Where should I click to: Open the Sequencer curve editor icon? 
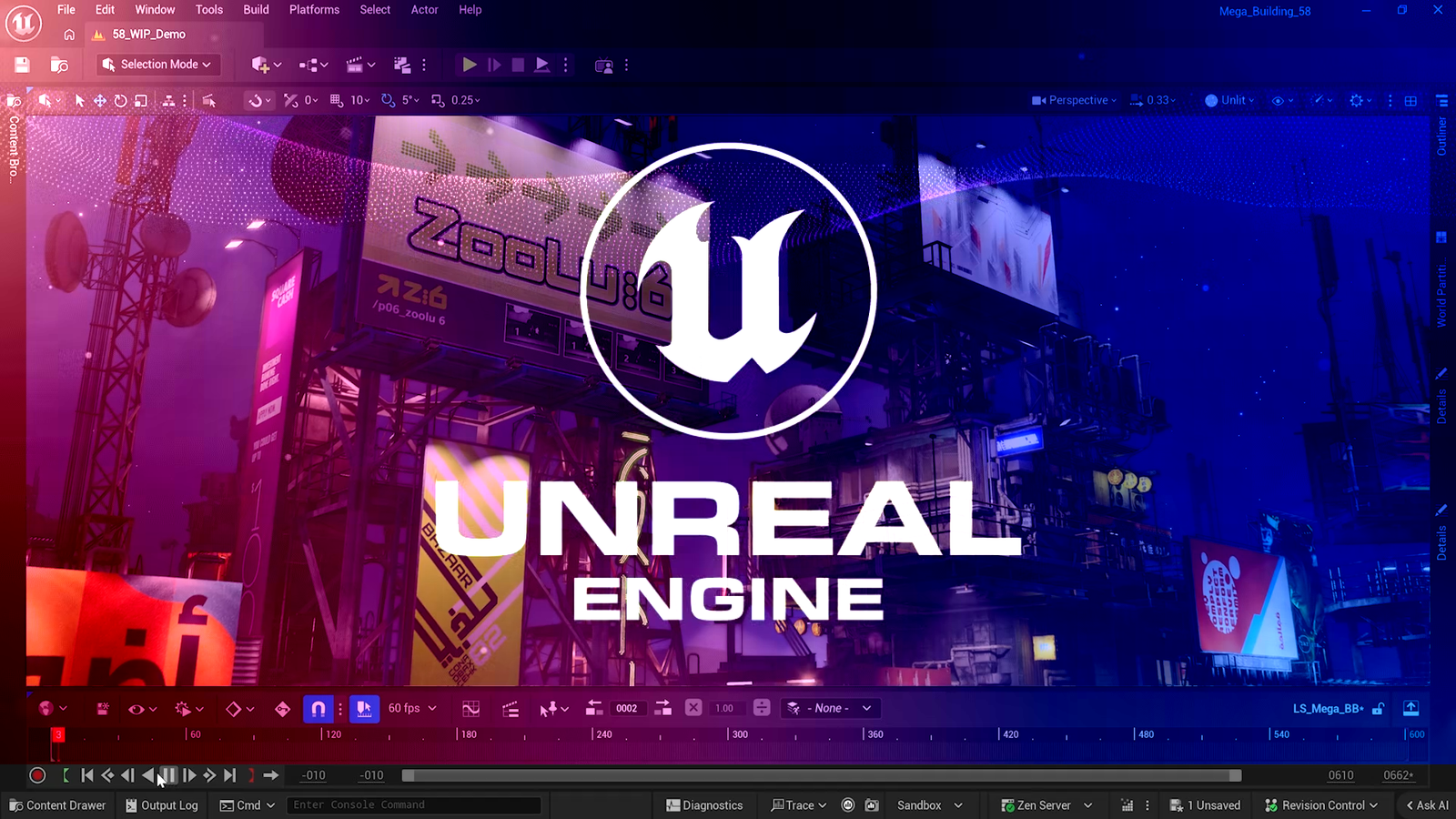coord(470,708)
